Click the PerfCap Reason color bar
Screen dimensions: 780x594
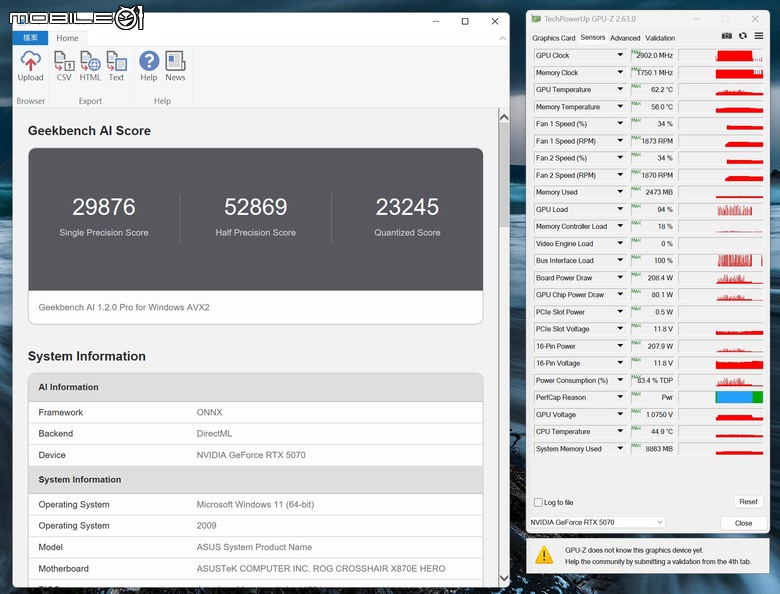[739, 397]
